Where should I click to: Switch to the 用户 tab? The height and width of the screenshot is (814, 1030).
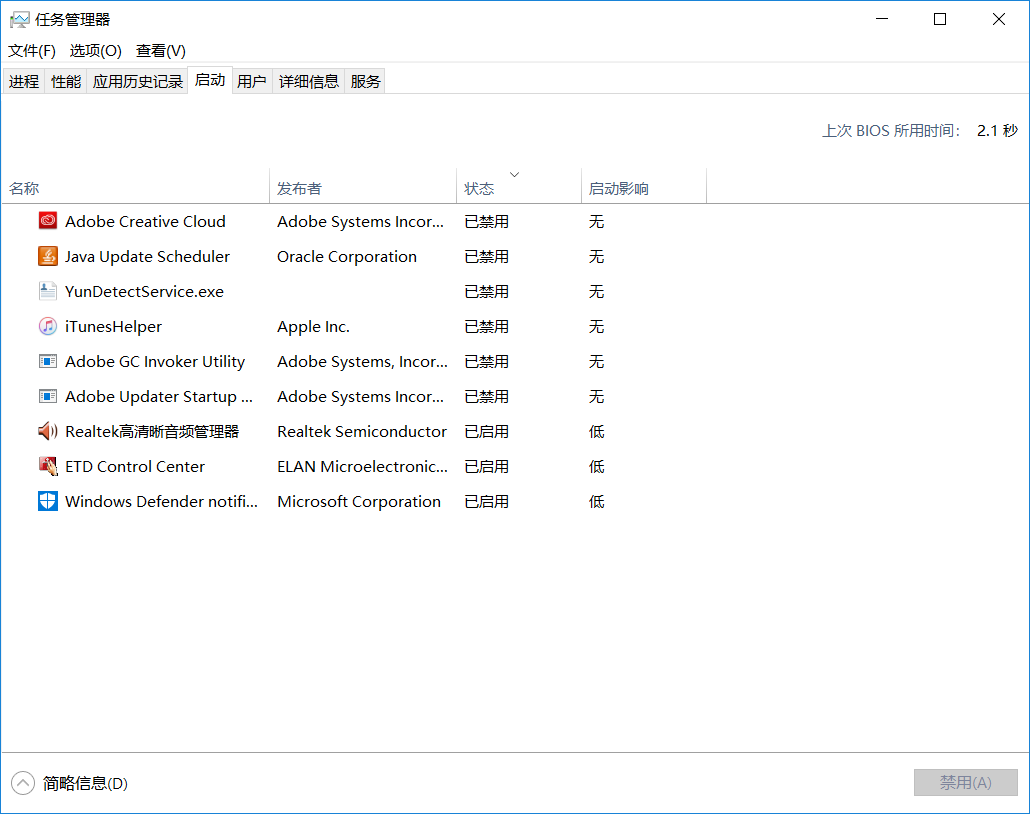point(252,81)
